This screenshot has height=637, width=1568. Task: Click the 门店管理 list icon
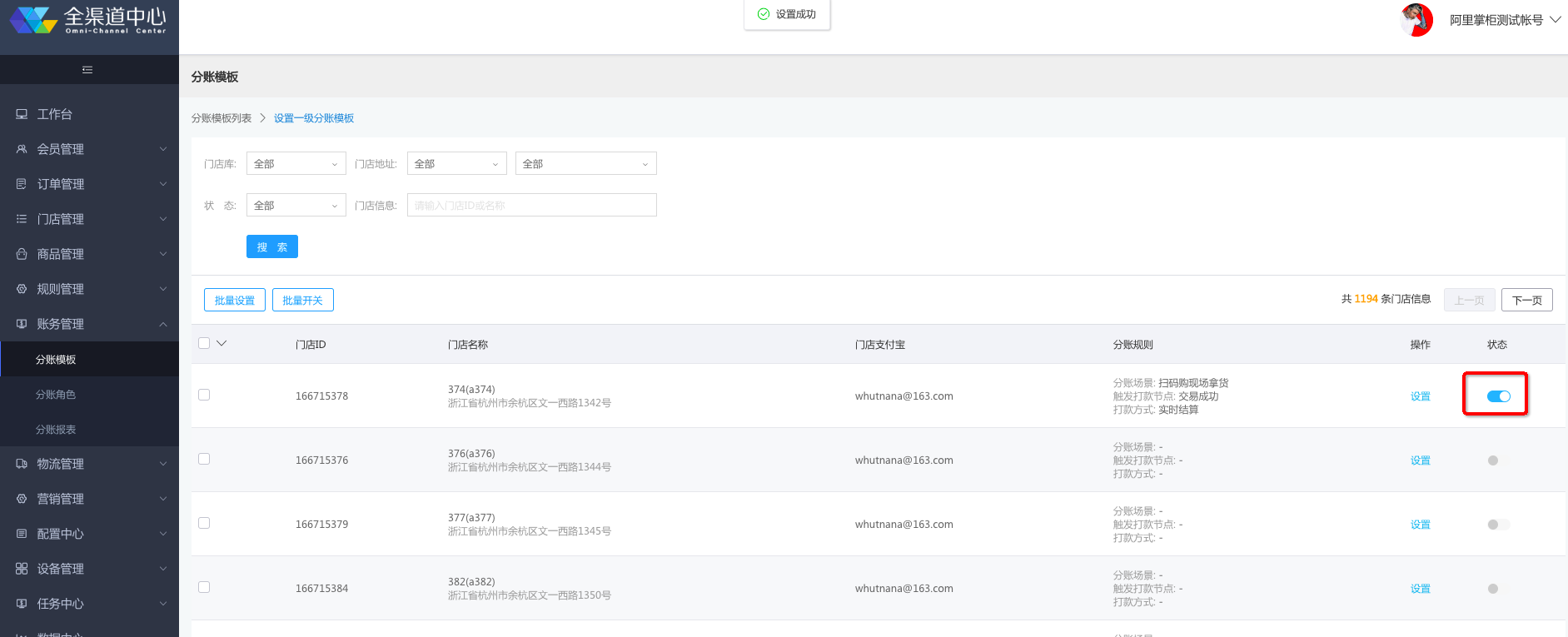click(x=22, y=219)
